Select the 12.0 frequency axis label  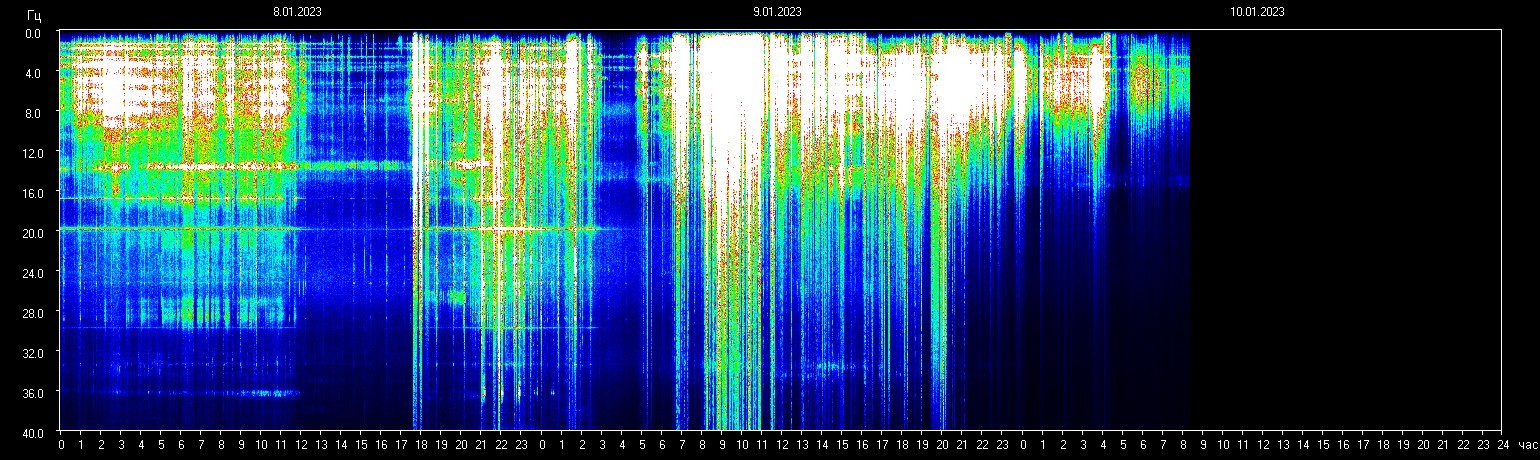pyautogui.click(x=31, y=153)
